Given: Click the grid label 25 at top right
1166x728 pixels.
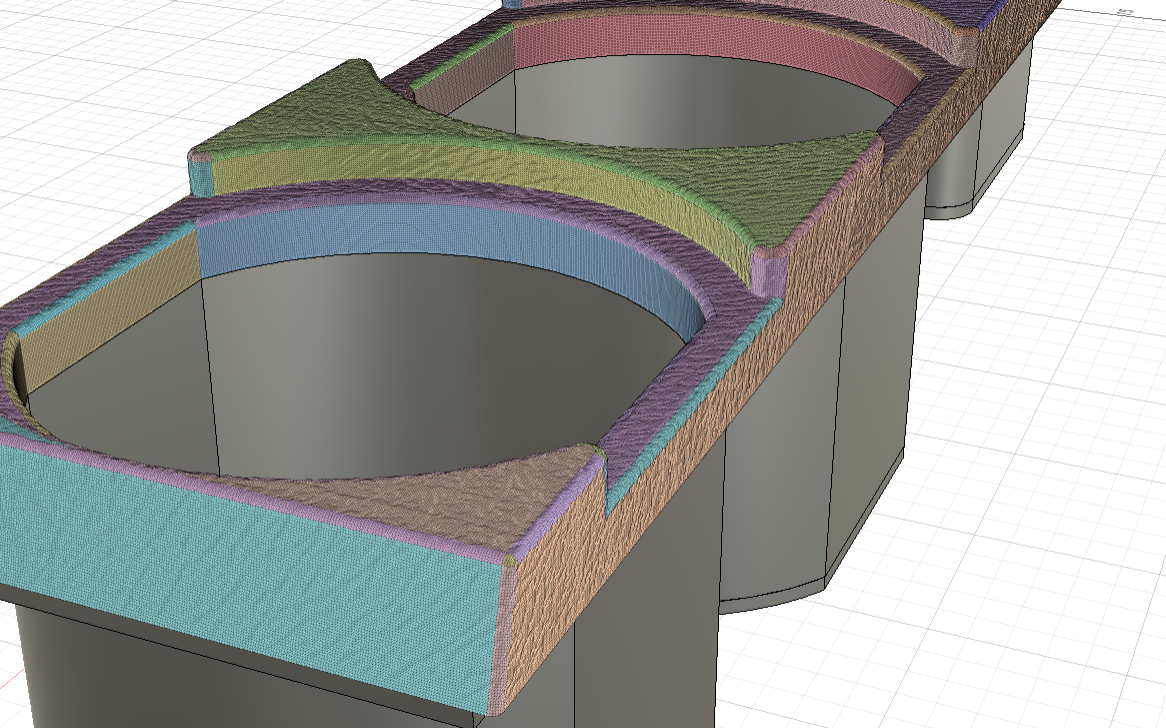Looking at the screenshot, I should pyautogui.click(x=1124, y=12).
